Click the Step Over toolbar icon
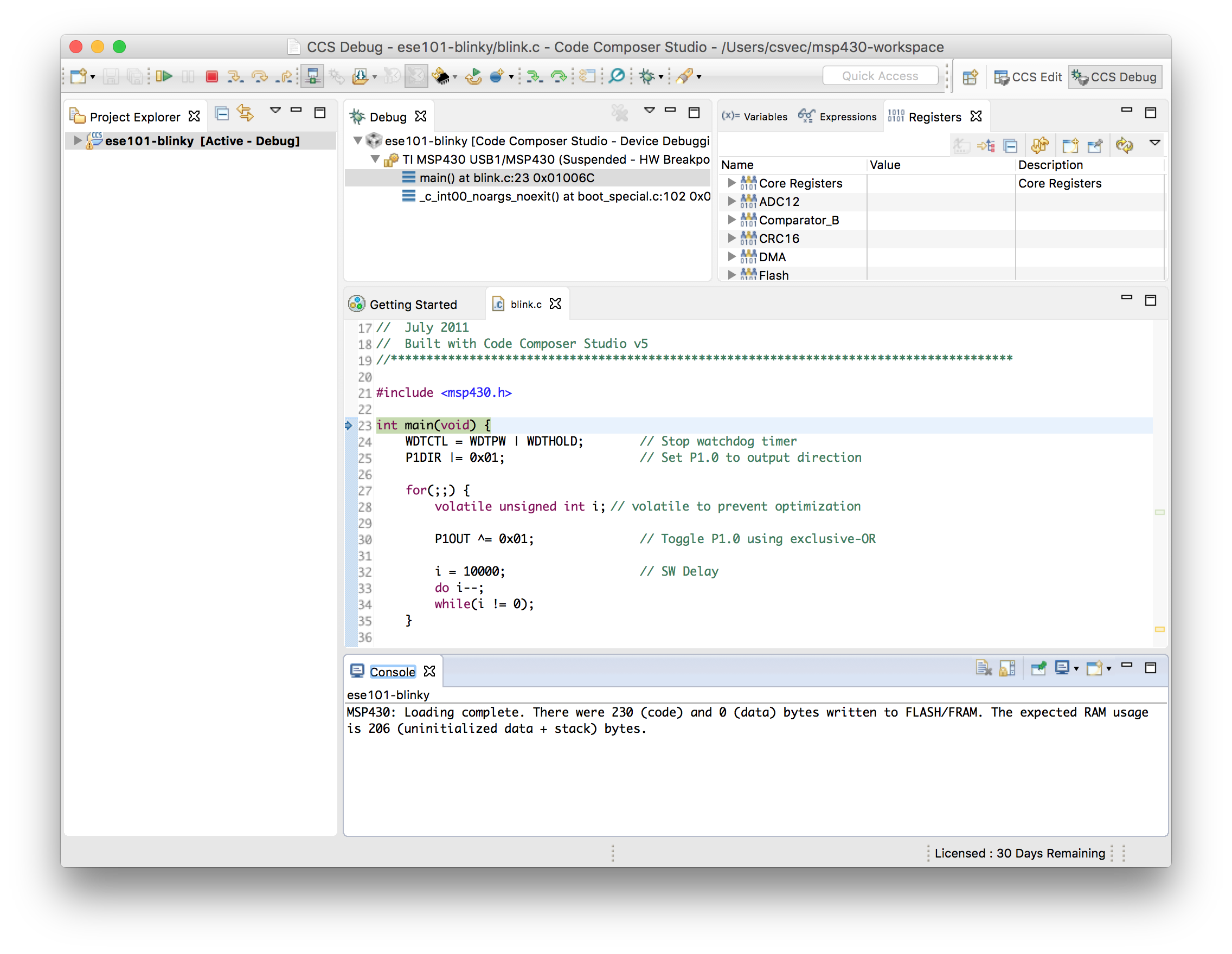Screen dimensions: 1232x954 click(x=260, y=76)
